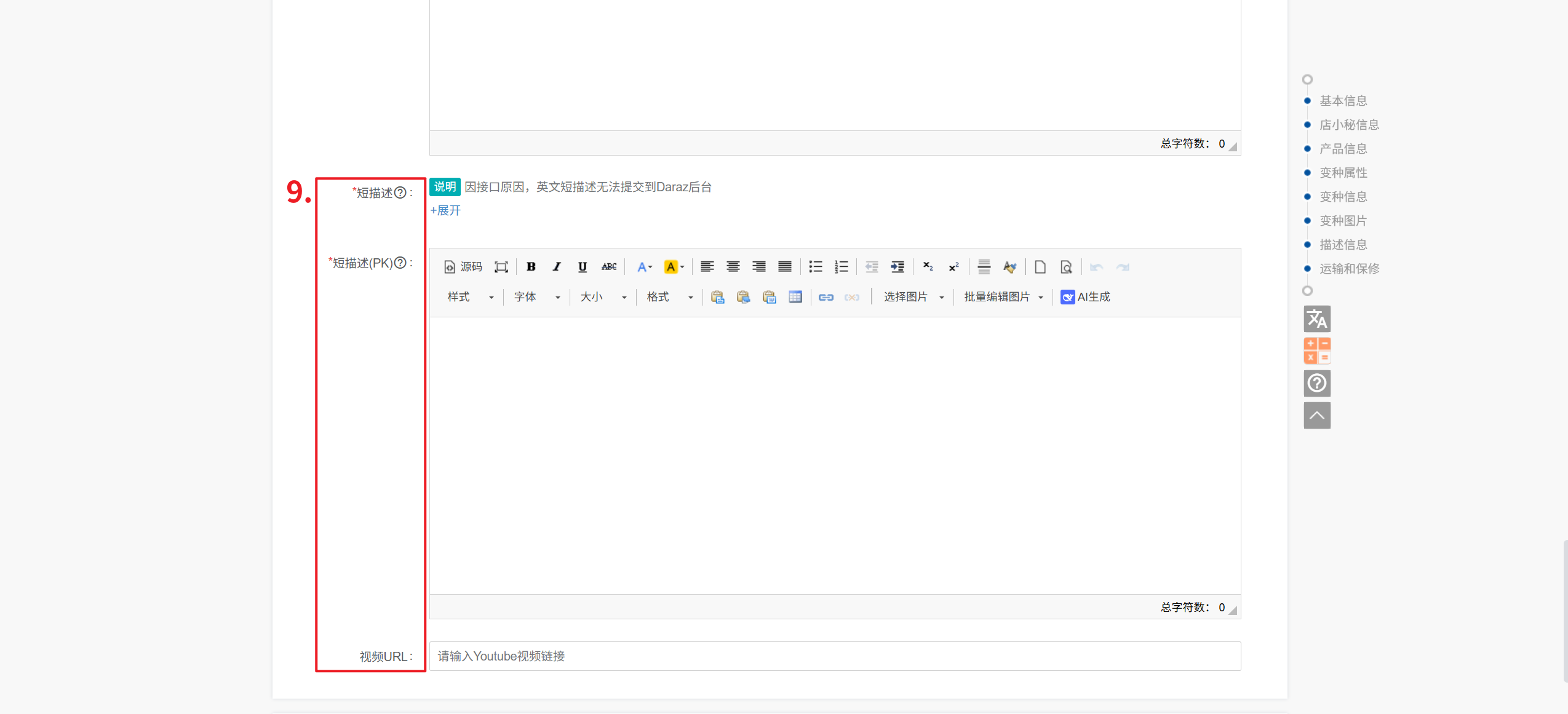Screen dimensions: 1568x714
Task: Jump to 基本信息 section in the side navigation
Action: (x=1343, y=100)
